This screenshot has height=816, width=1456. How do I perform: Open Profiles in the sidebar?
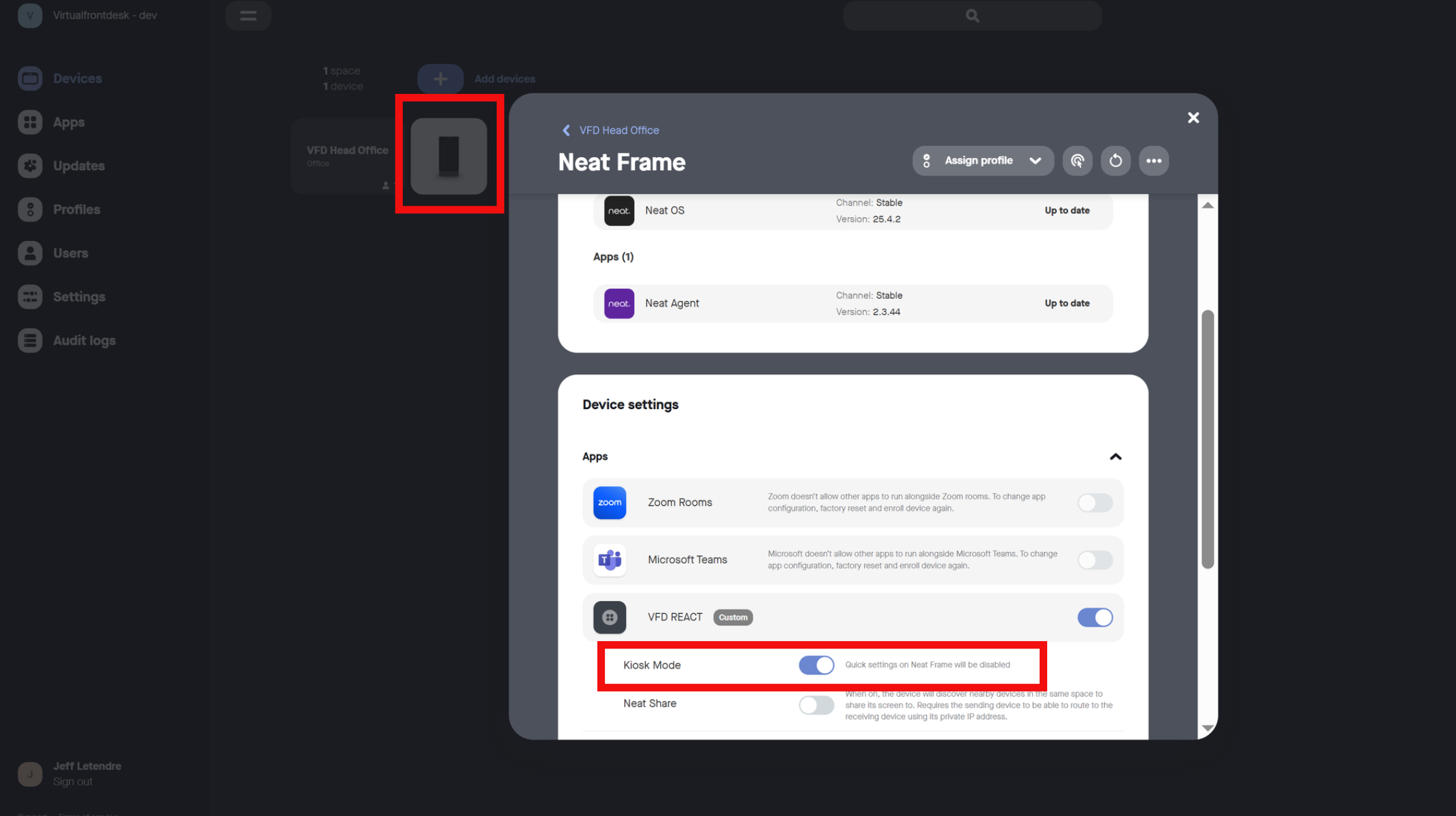[x=76, y=210]
